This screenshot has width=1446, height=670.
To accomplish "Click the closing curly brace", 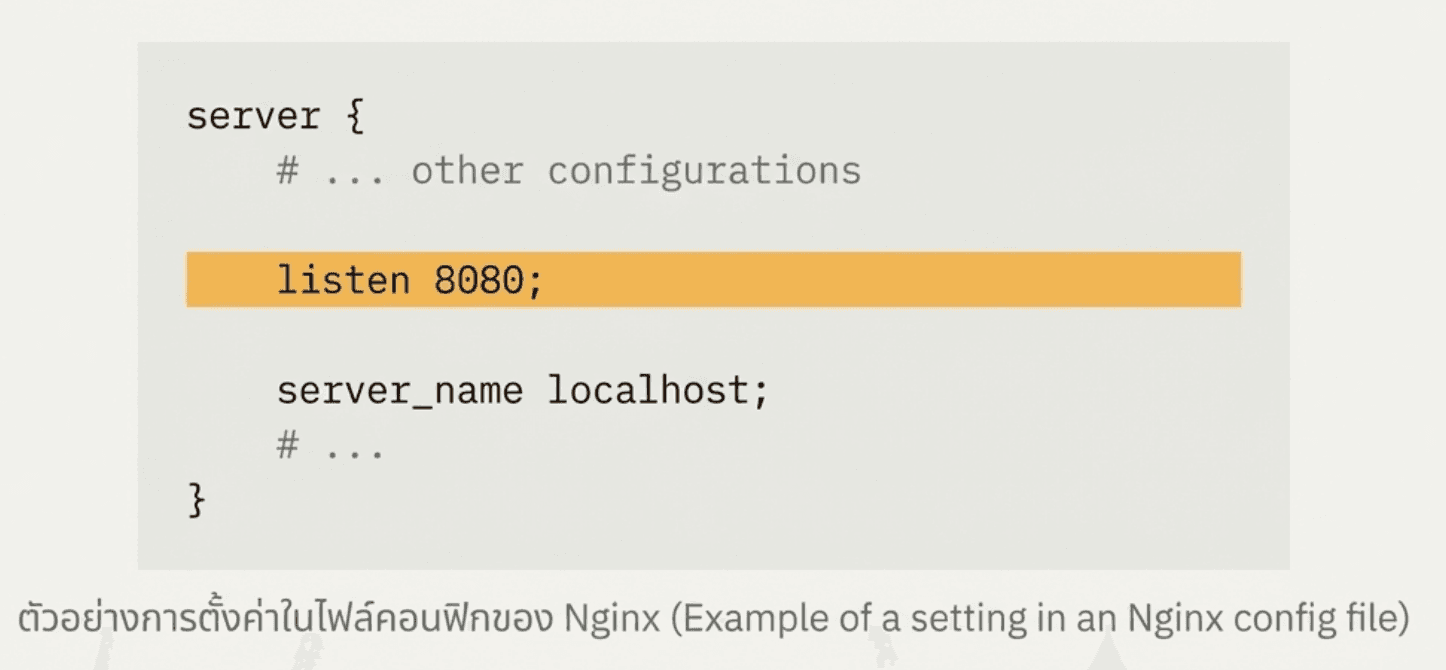I will tap(196, 500).
